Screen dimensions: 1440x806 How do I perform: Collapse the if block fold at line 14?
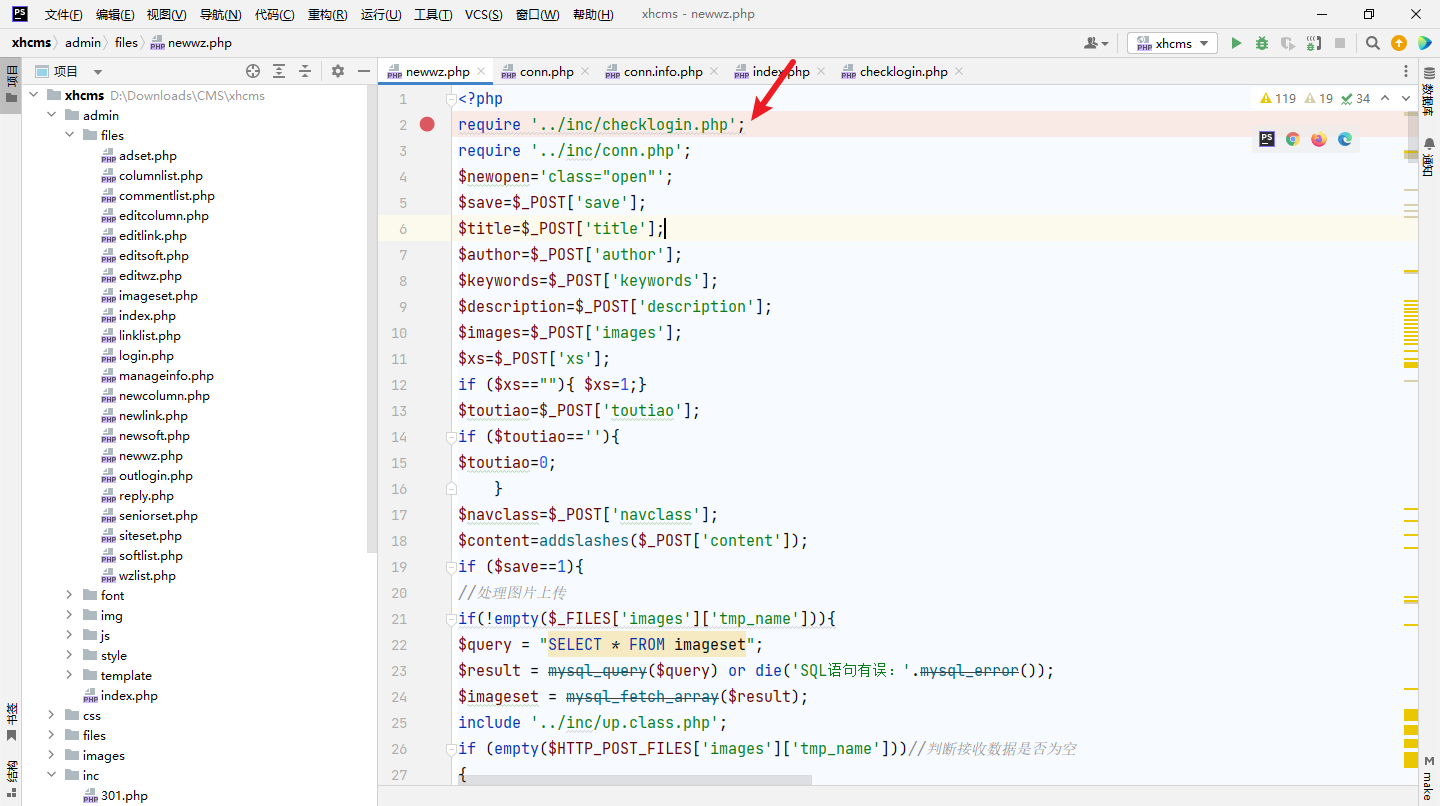[x=451, y=437]
